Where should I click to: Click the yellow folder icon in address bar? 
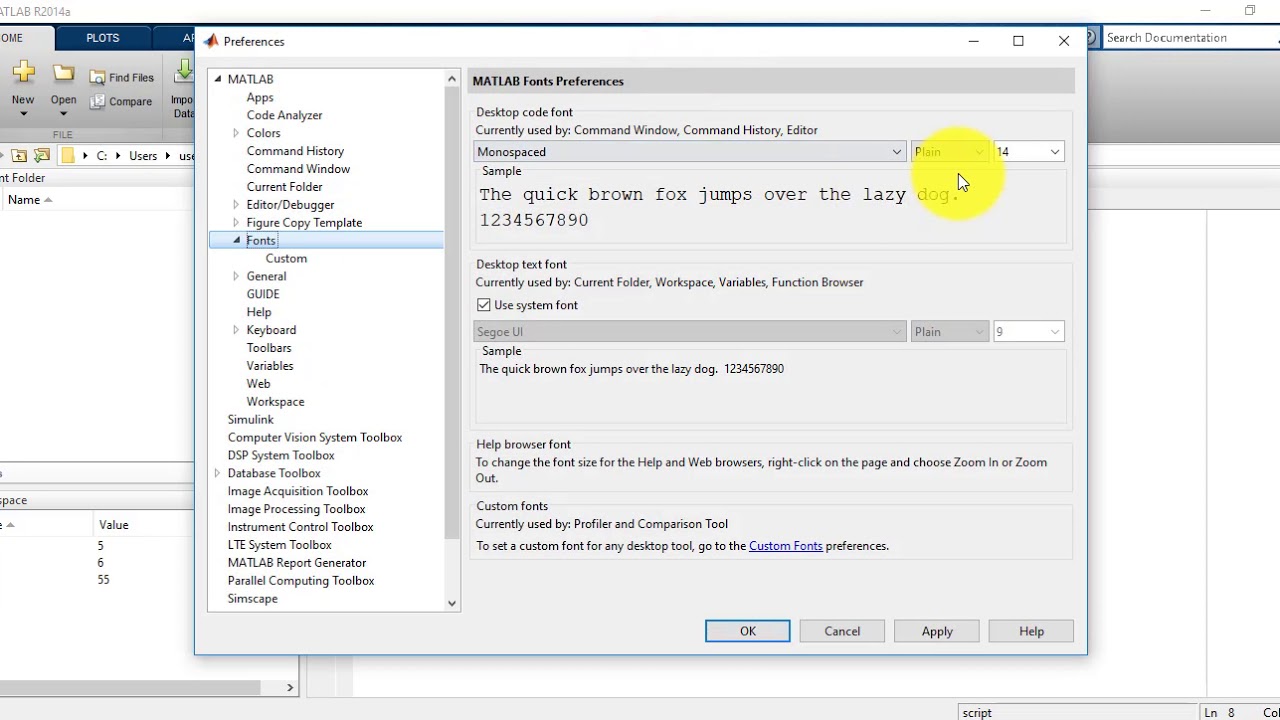click(67, 156)
